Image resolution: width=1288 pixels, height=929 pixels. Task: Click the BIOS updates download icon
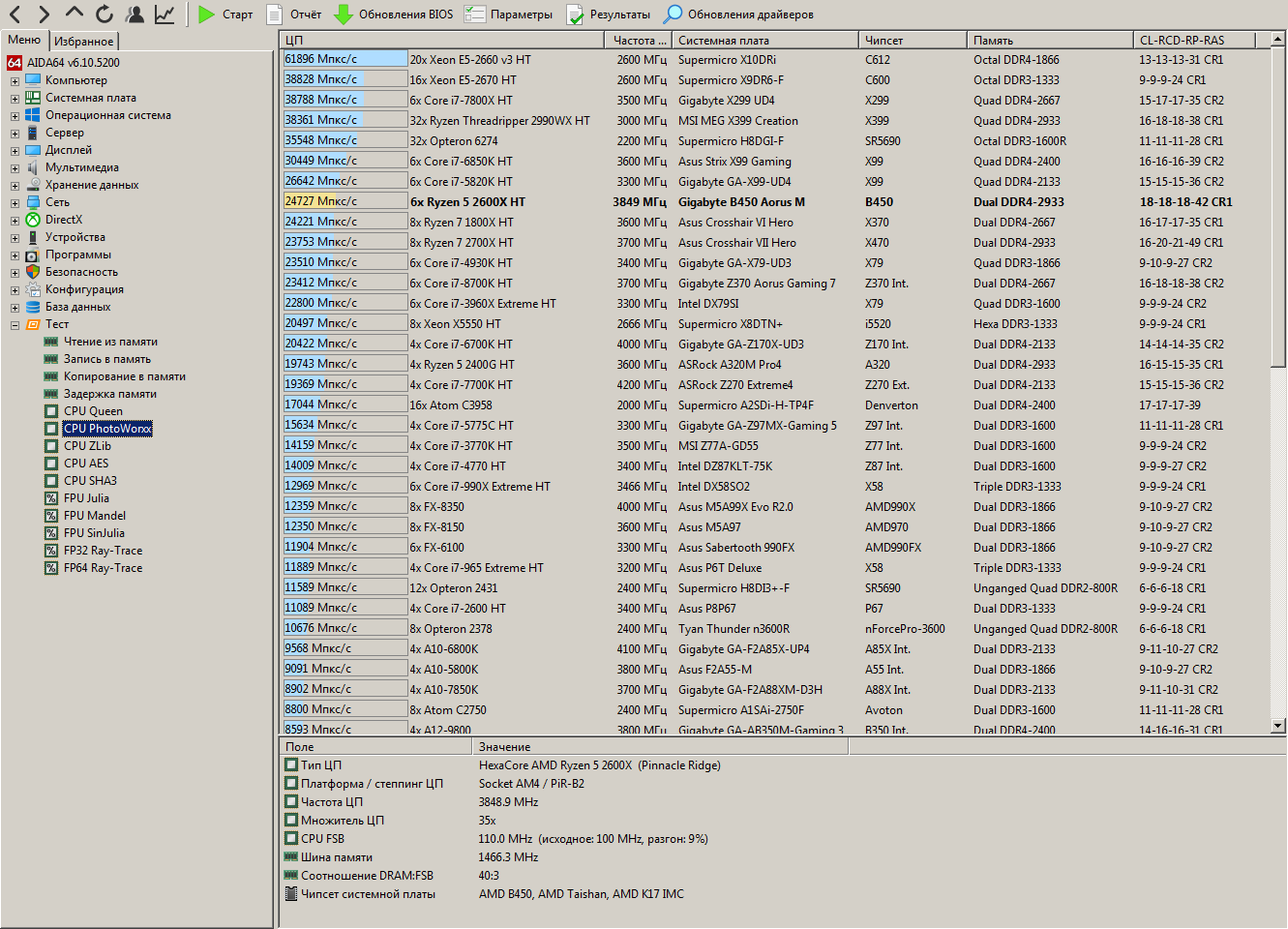393,15
